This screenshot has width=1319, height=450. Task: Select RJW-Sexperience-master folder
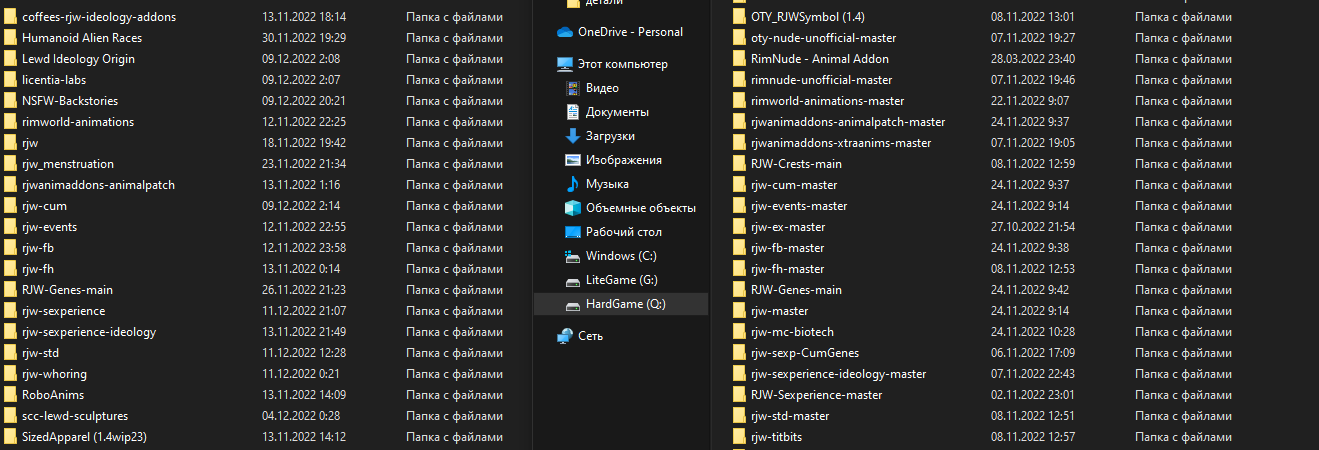point(817,395)
